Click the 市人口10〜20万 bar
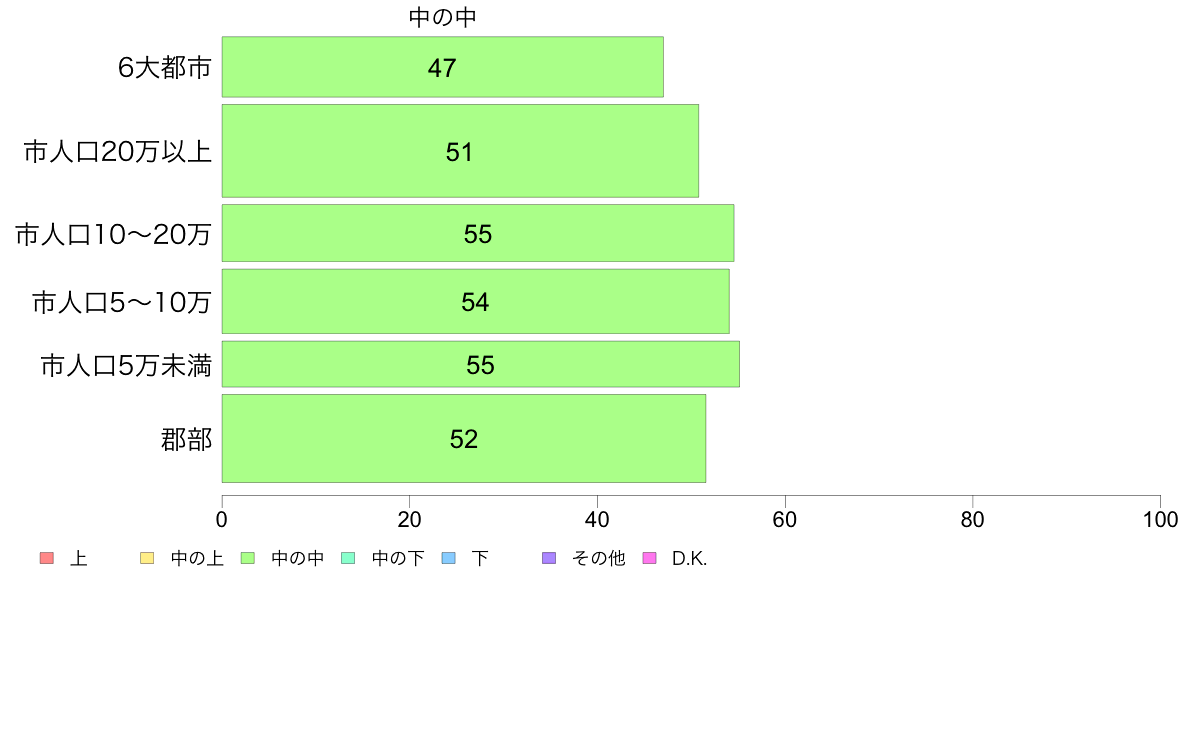Viewport: 1188px width, 736px height. coord(478,233)
